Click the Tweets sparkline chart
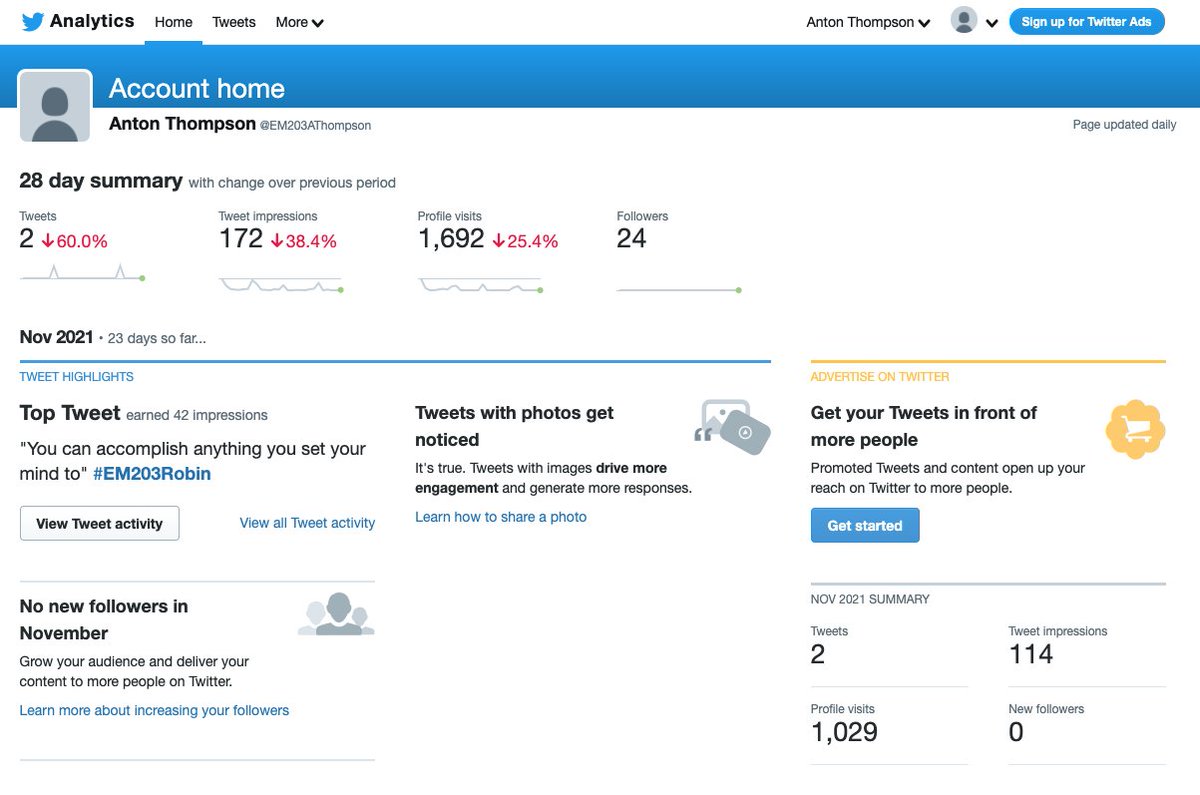Viewport: 1200px width, 795px height. (82, 273)
